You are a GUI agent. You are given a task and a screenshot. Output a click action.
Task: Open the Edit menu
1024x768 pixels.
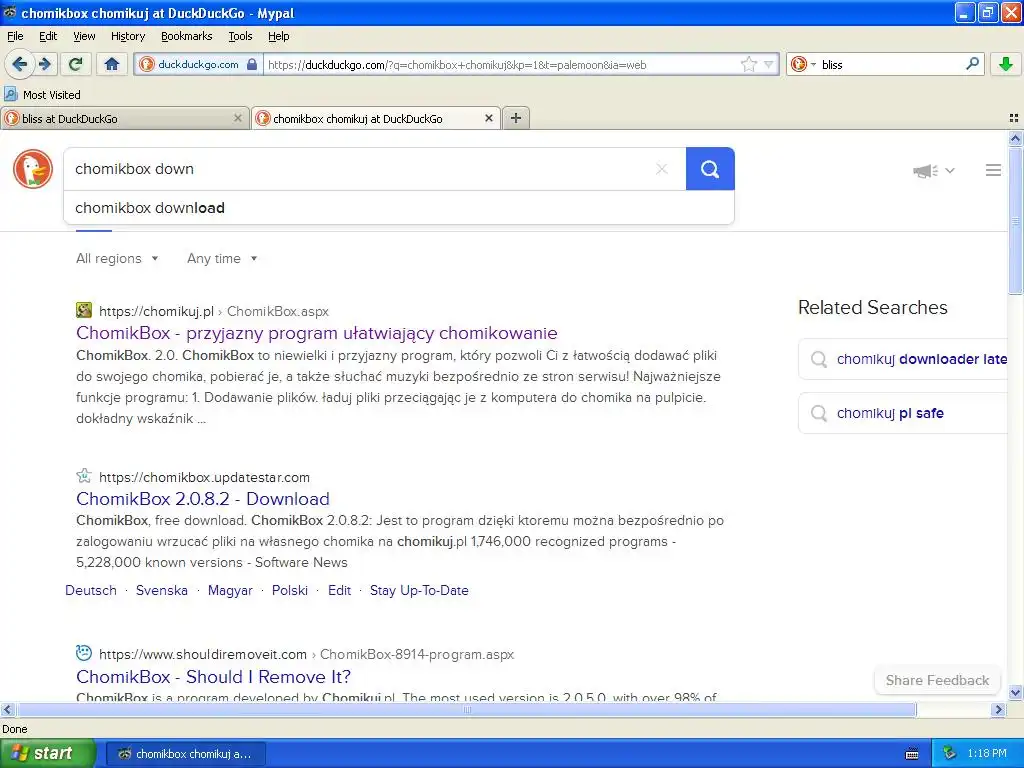click(x=48, y=36)
